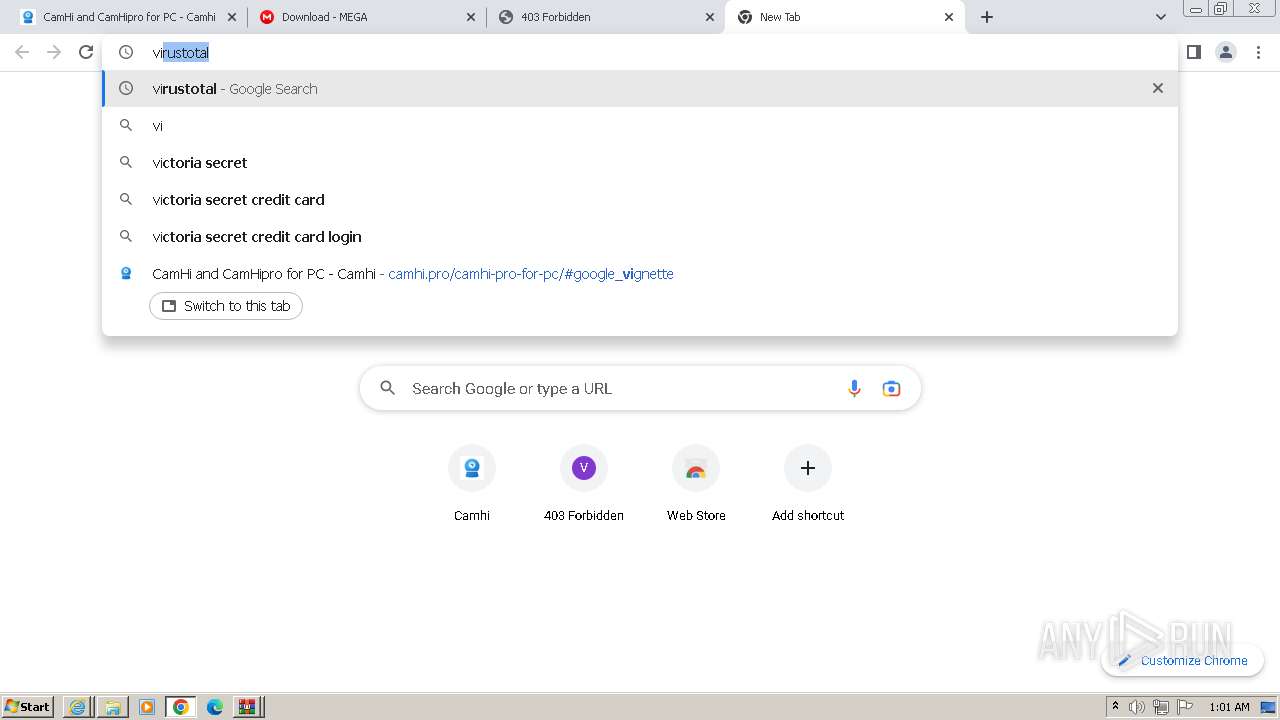Select the virustotal Google Search suggestion
1280x720 pixels.
[x=640, y=88]
